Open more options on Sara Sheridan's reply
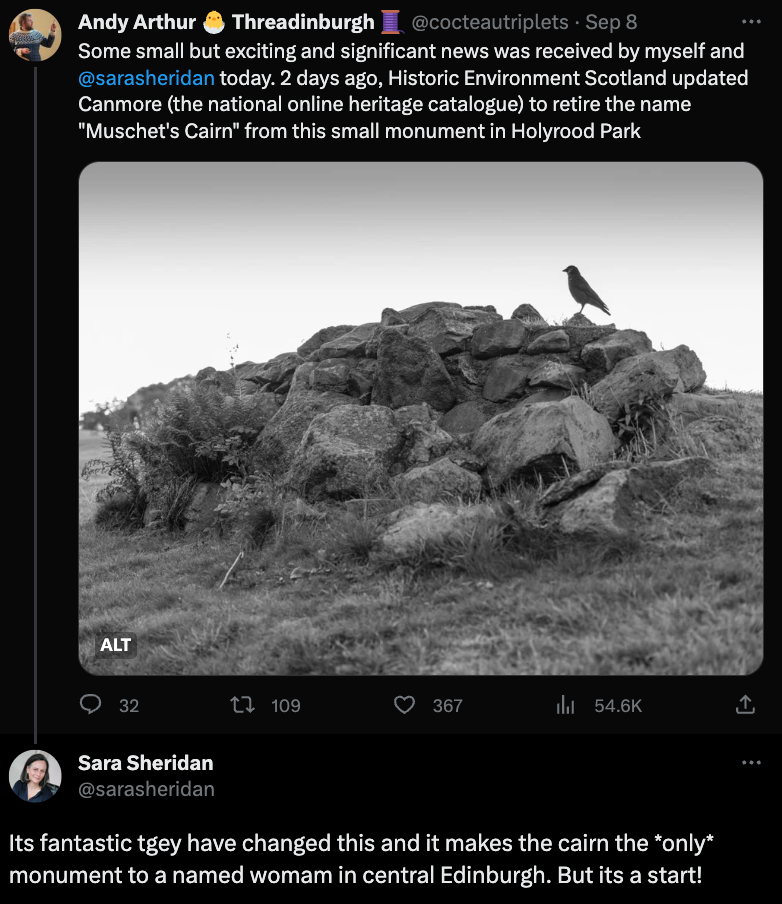This screenshot has width=782, height=904. tap(751, 763)
